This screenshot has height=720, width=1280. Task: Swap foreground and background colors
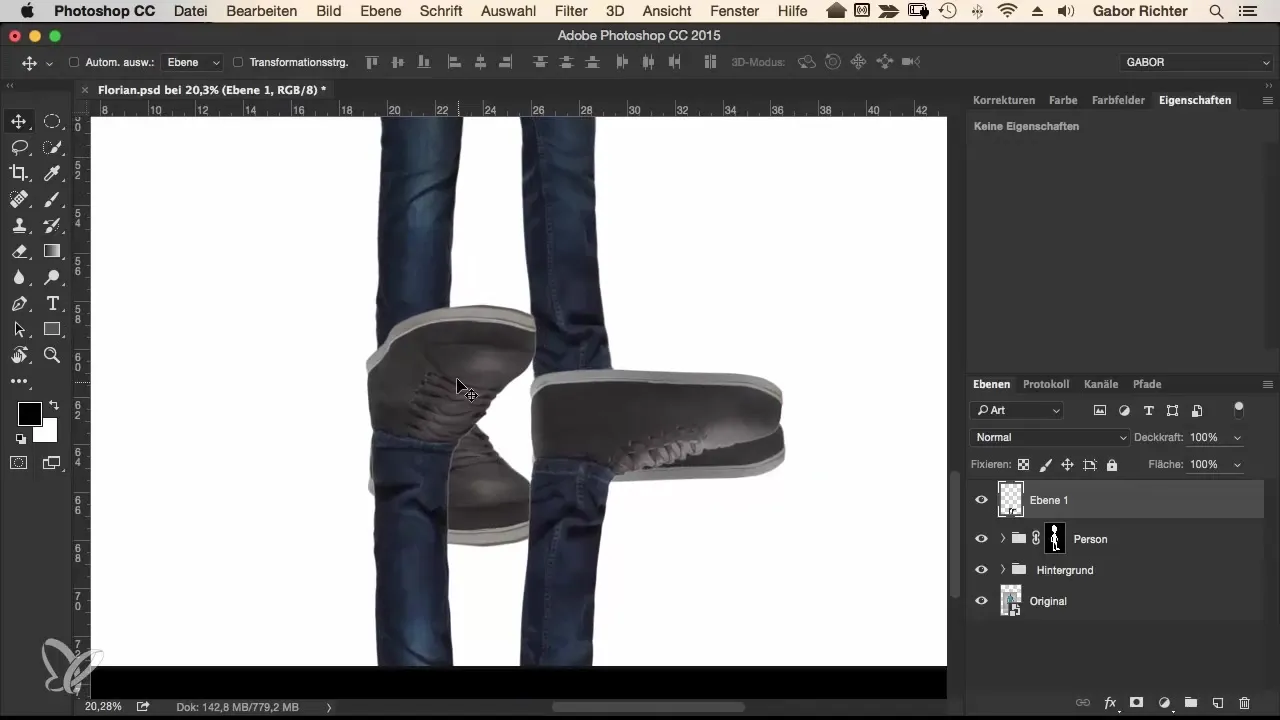[x=53, y=405]
